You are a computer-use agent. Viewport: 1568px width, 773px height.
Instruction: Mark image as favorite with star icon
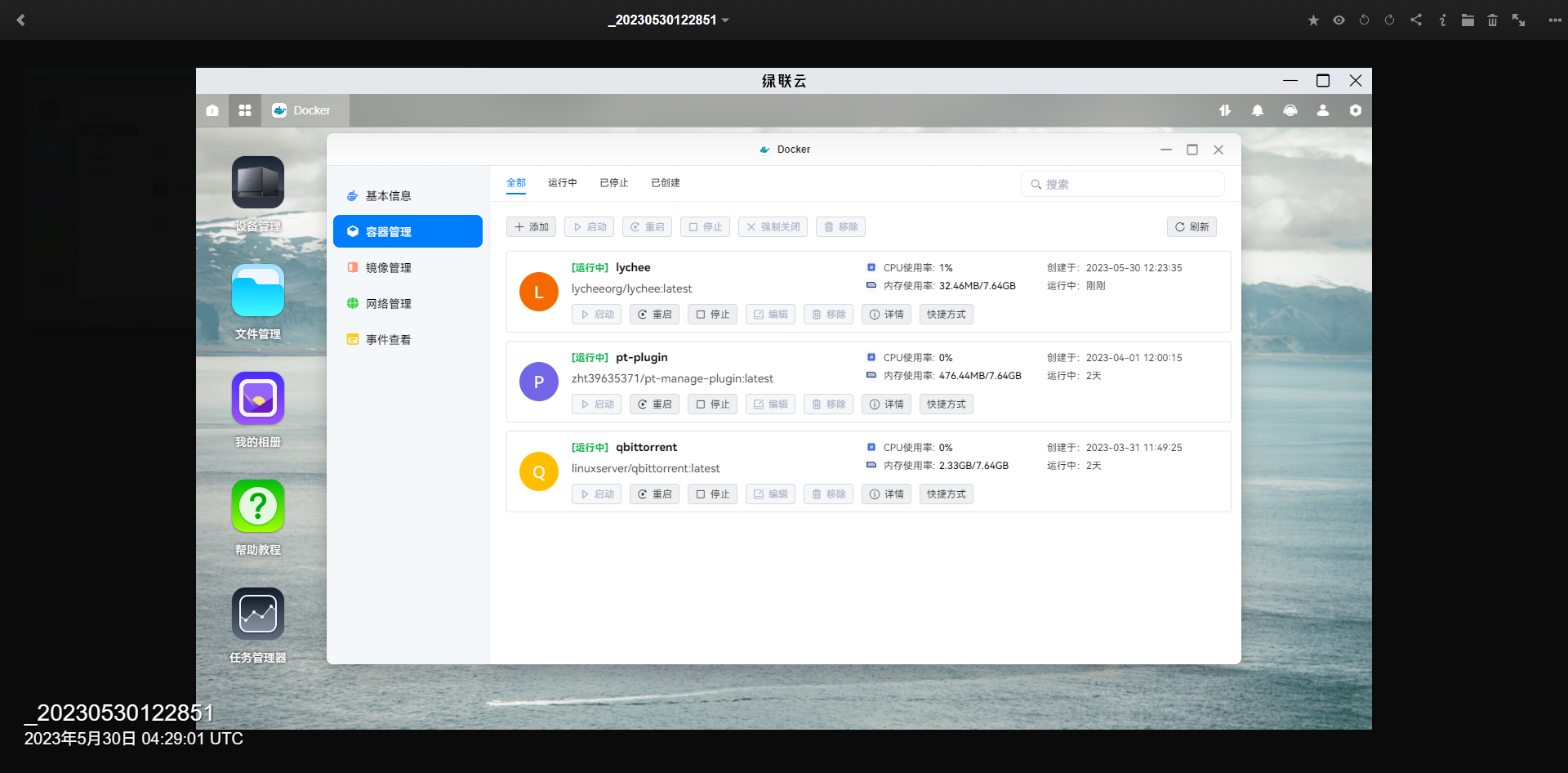click(1313, 20)
